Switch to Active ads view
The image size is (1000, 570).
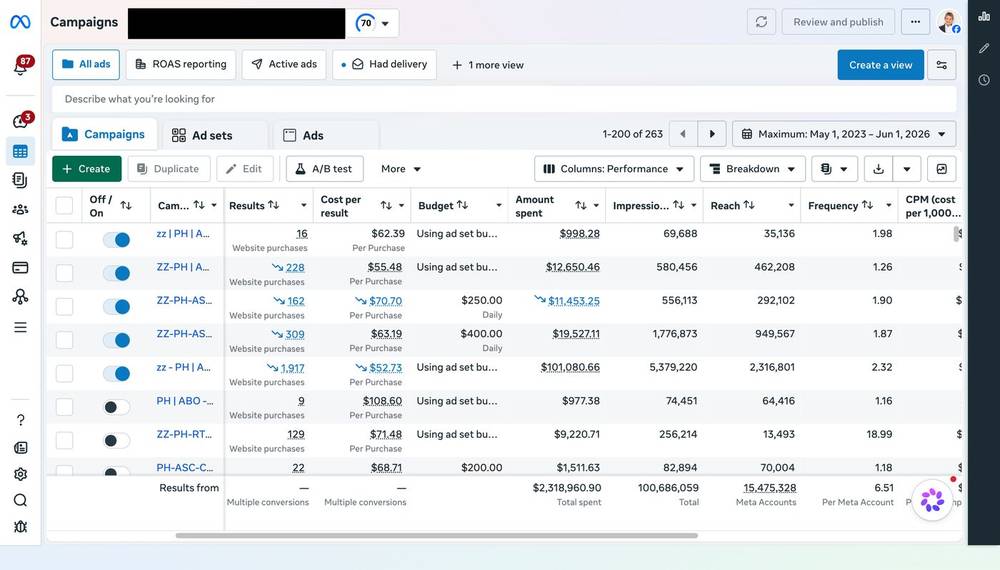tap(284, 64)
